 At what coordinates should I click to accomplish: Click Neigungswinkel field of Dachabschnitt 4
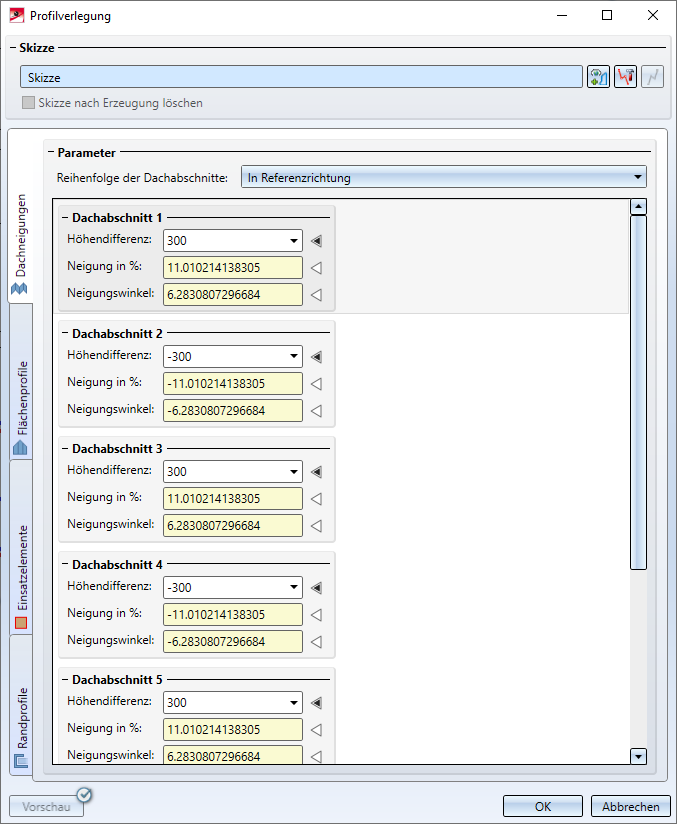pyautogui.click(x=233, y=642)
